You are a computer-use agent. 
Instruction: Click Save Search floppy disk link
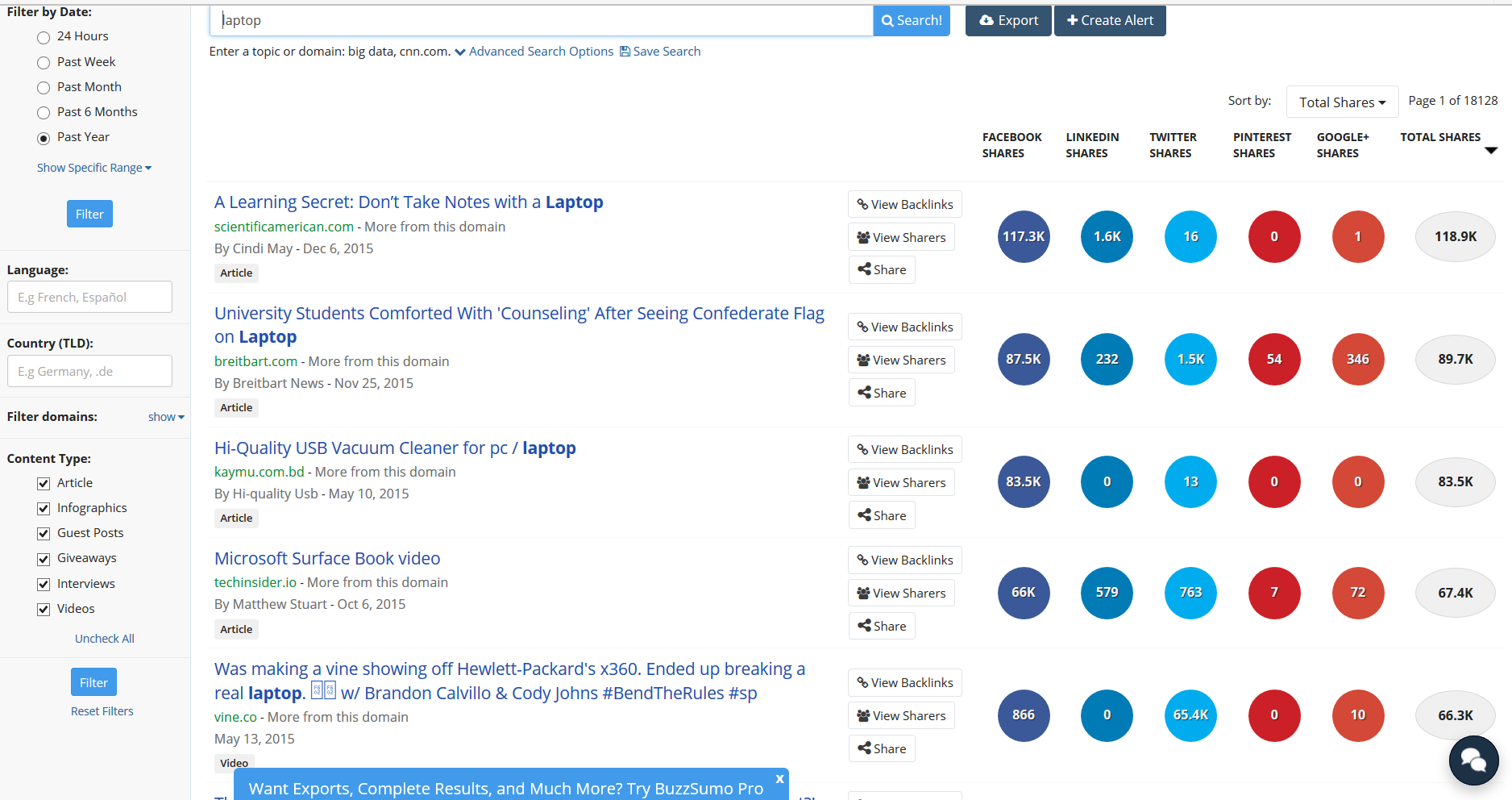(x=659, y=52)
